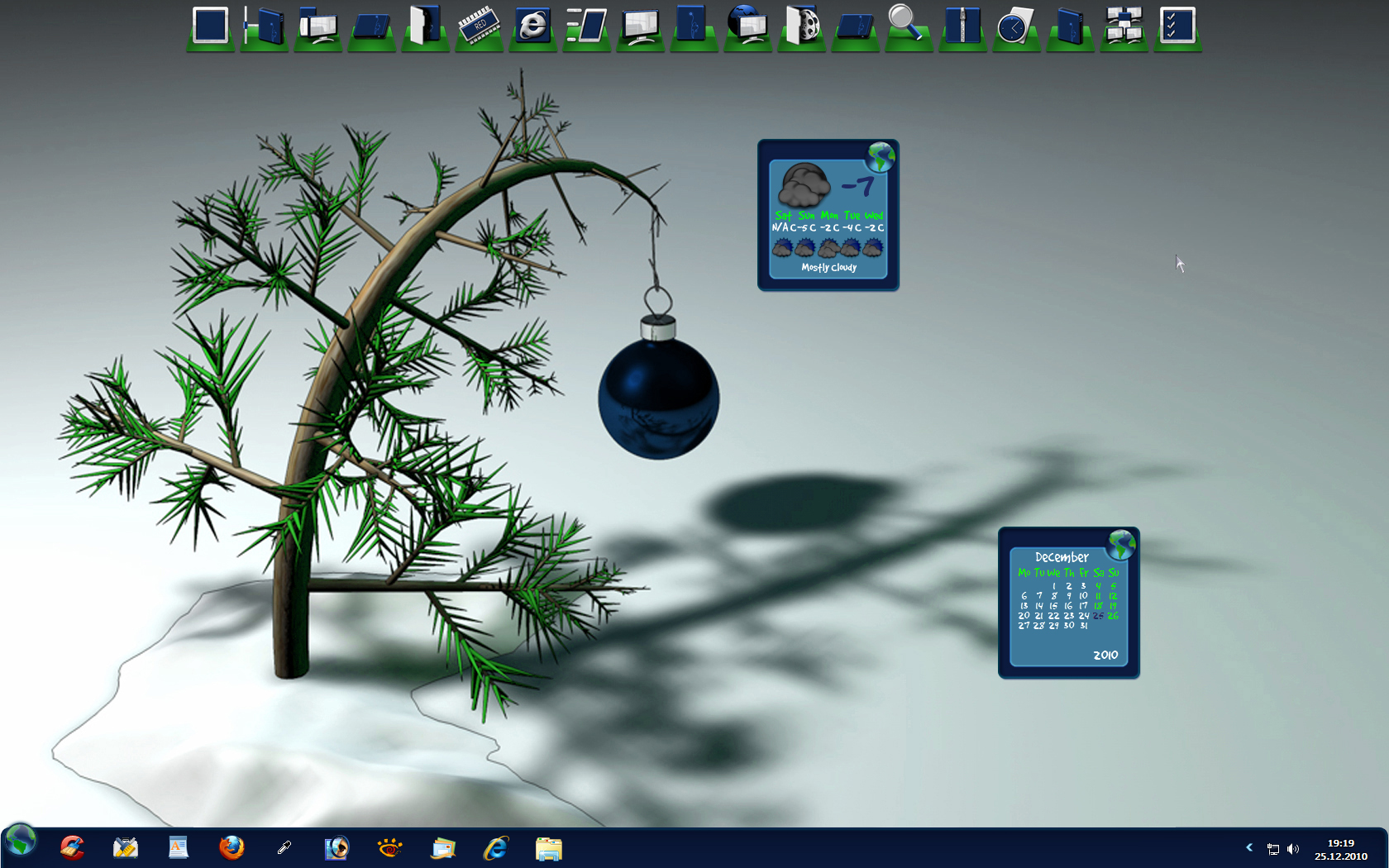Launch Firefox from the taskbar
1389x868 pixels.
231,848
